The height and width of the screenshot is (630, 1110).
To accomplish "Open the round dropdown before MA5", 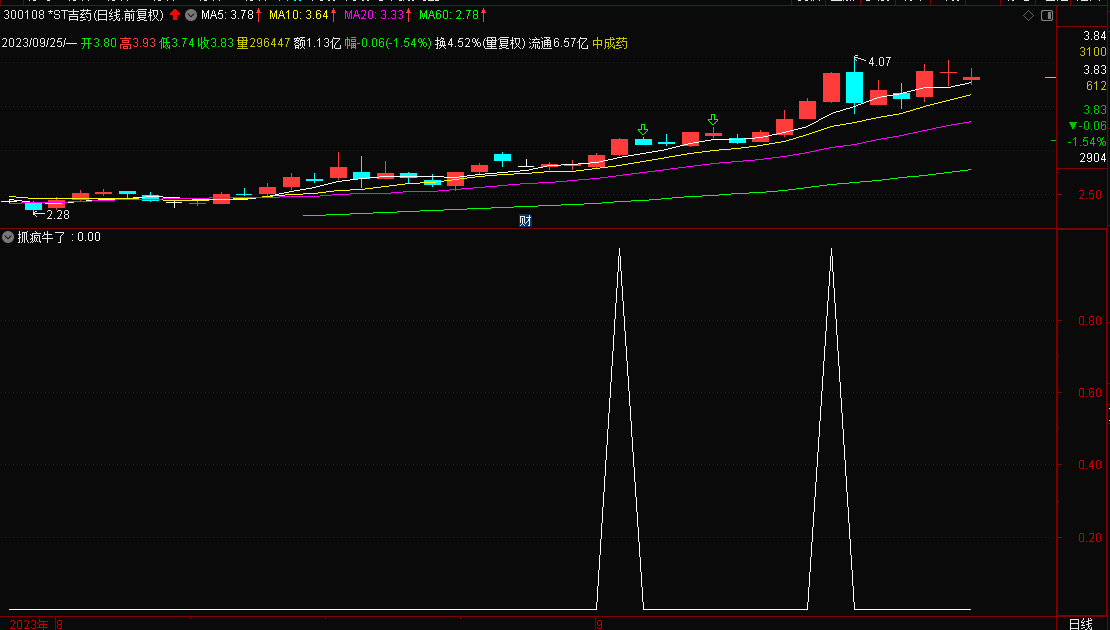I will [x=190, y=15].
